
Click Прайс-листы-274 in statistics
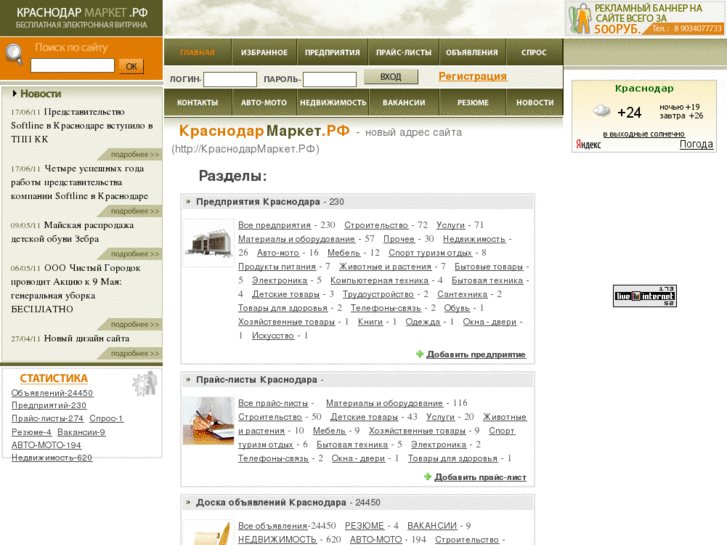(47, 418)
